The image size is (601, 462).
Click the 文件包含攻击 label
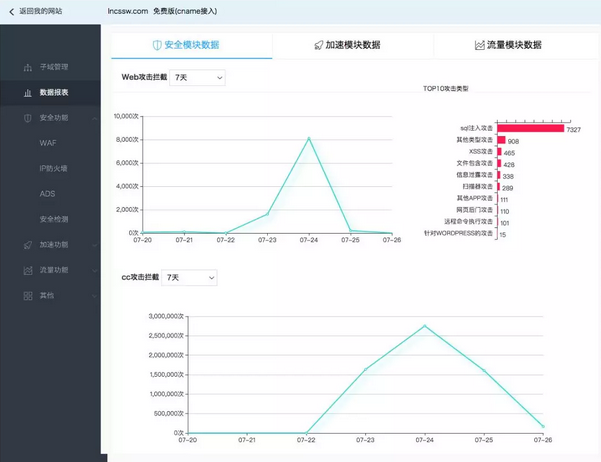coord(475,163)
